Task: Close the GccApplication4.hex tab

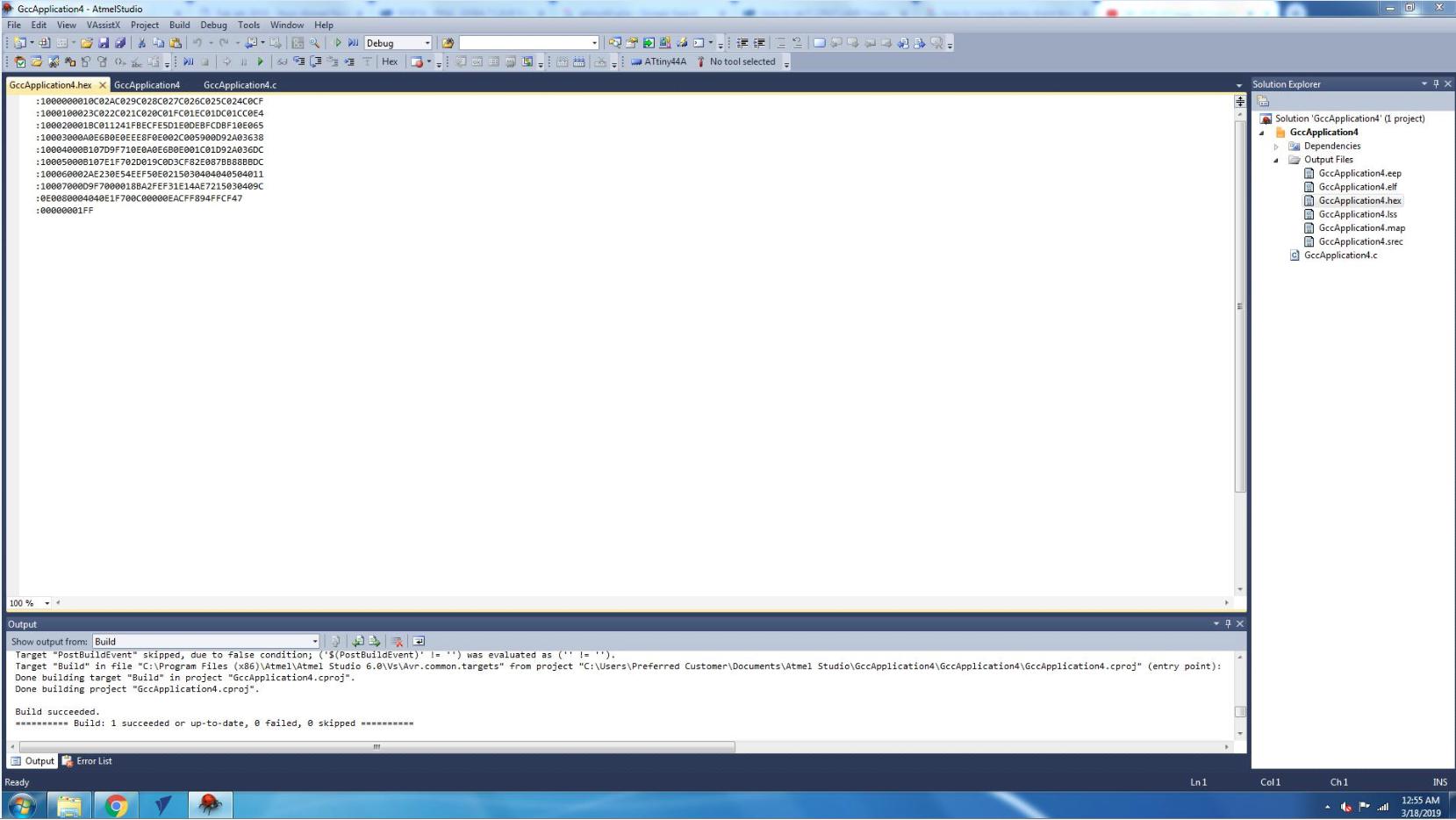Action: (103, 85)
